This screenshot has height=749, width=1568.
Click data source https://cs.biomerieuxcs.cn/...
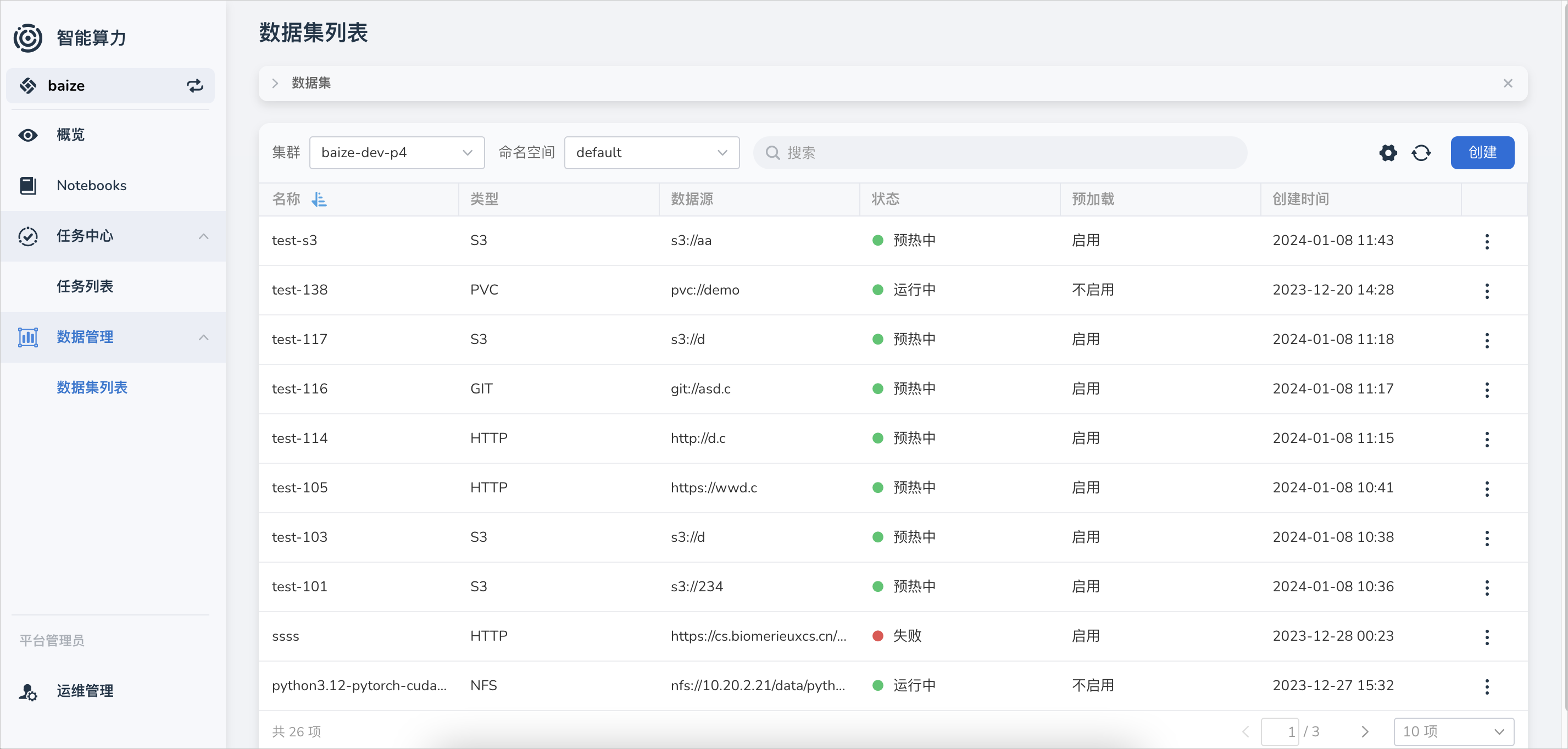758,636
